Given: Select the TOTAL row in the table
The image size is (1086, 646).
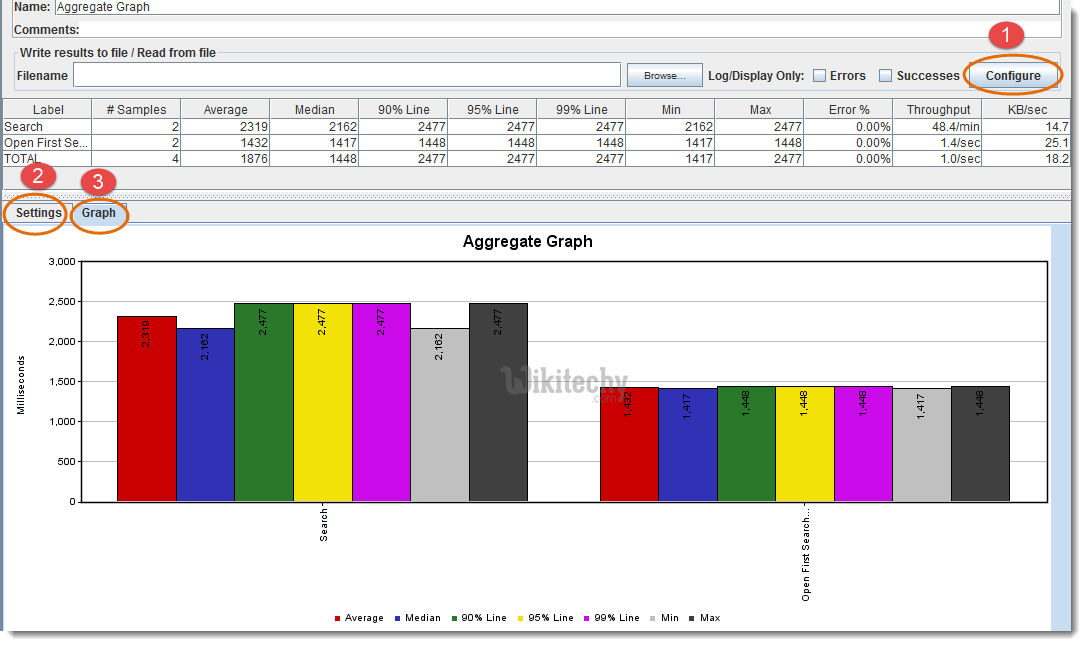Looking at the screenshot, I should [46, 158].
